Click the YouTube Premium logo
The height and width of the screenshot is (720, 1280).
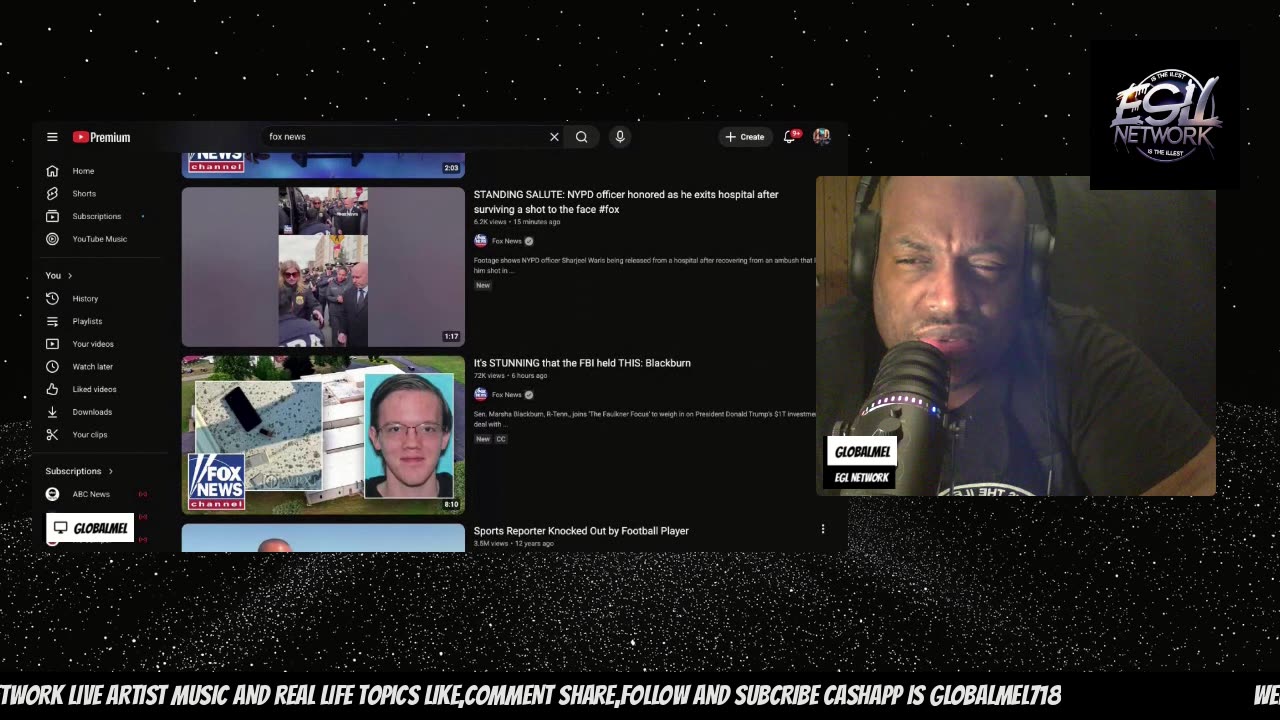[x=101, y=137]
